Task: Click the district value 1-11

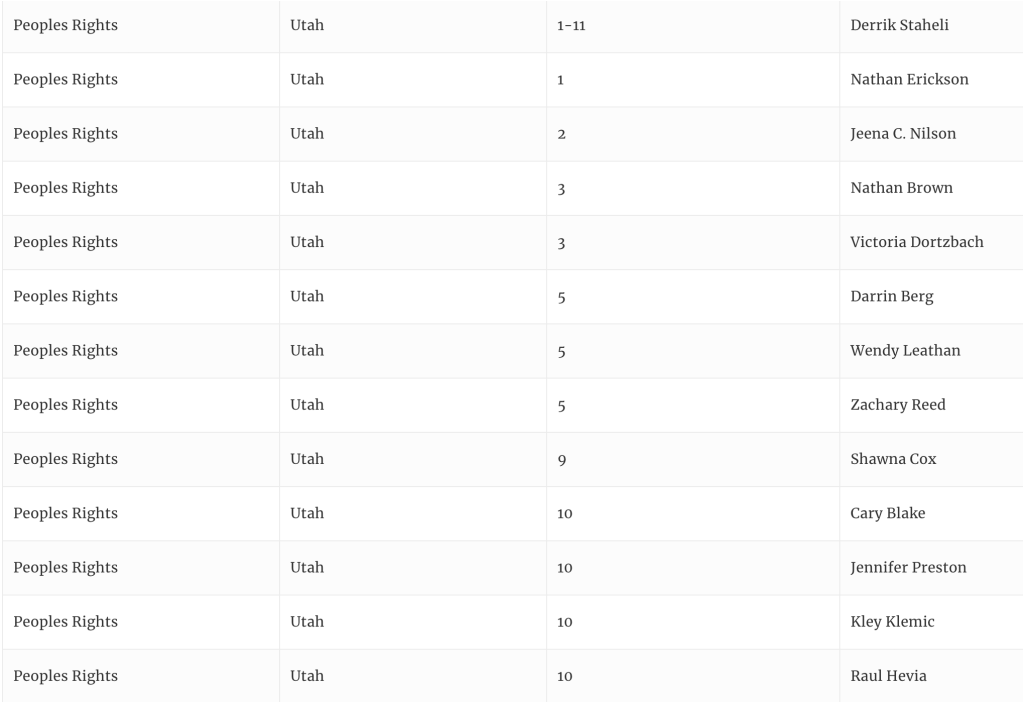Action: (x=571, y=26)
